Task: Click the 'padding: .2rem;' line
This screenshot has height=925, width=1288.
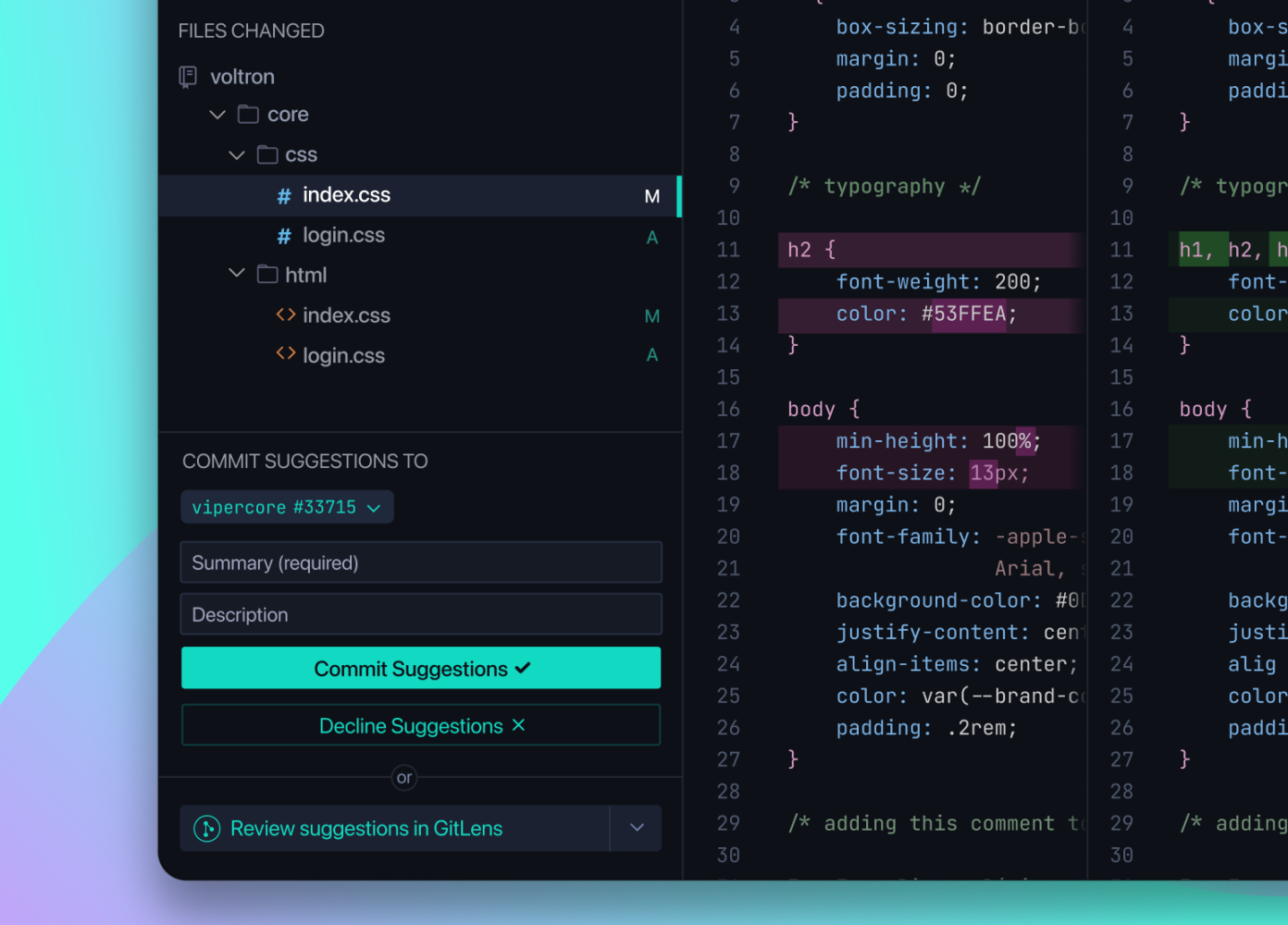Action: click(x=926, y=728)
